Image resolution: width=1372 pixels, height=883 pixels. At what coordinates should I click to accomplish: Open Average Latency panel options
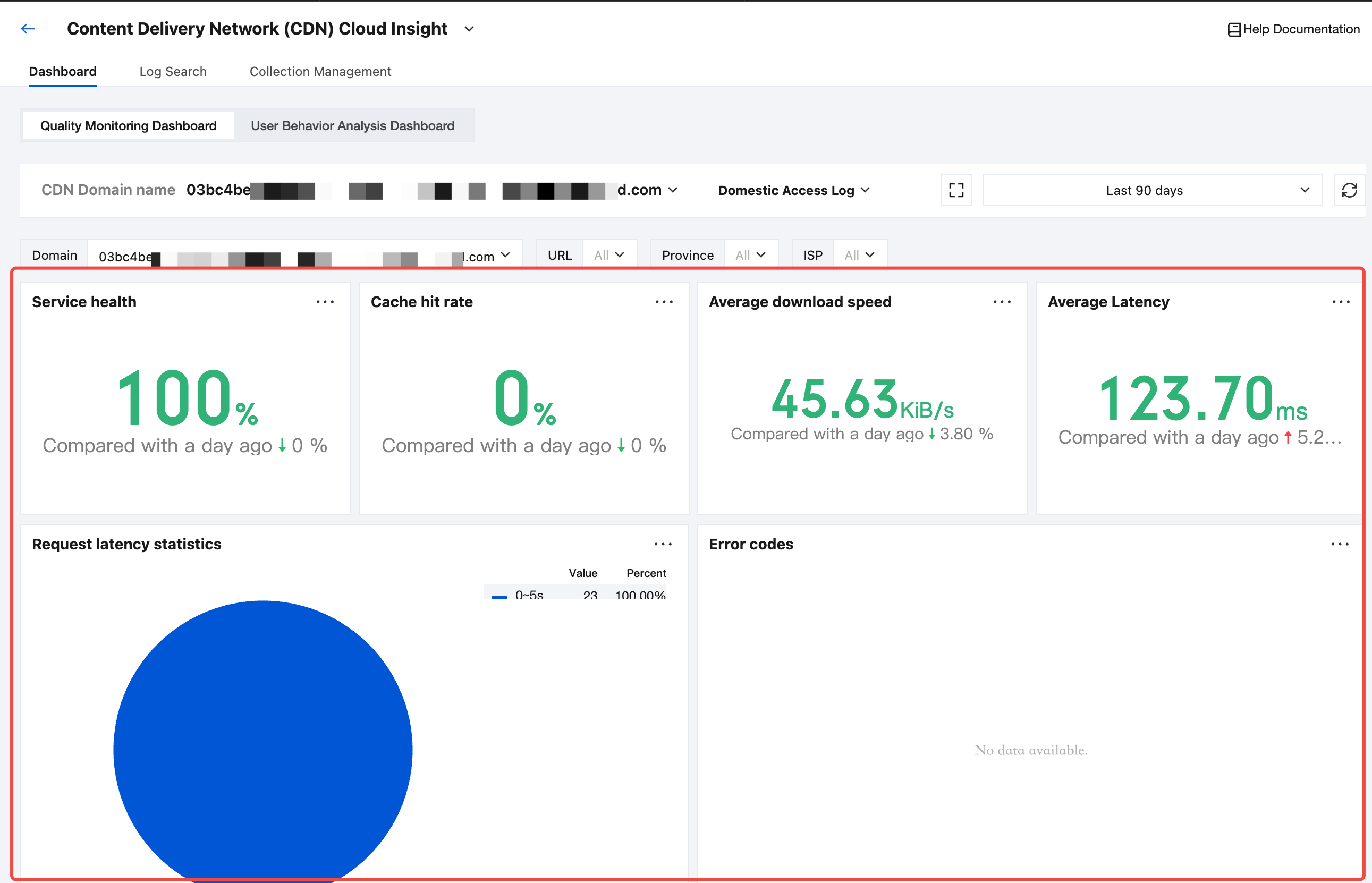tap(1341, 302)
